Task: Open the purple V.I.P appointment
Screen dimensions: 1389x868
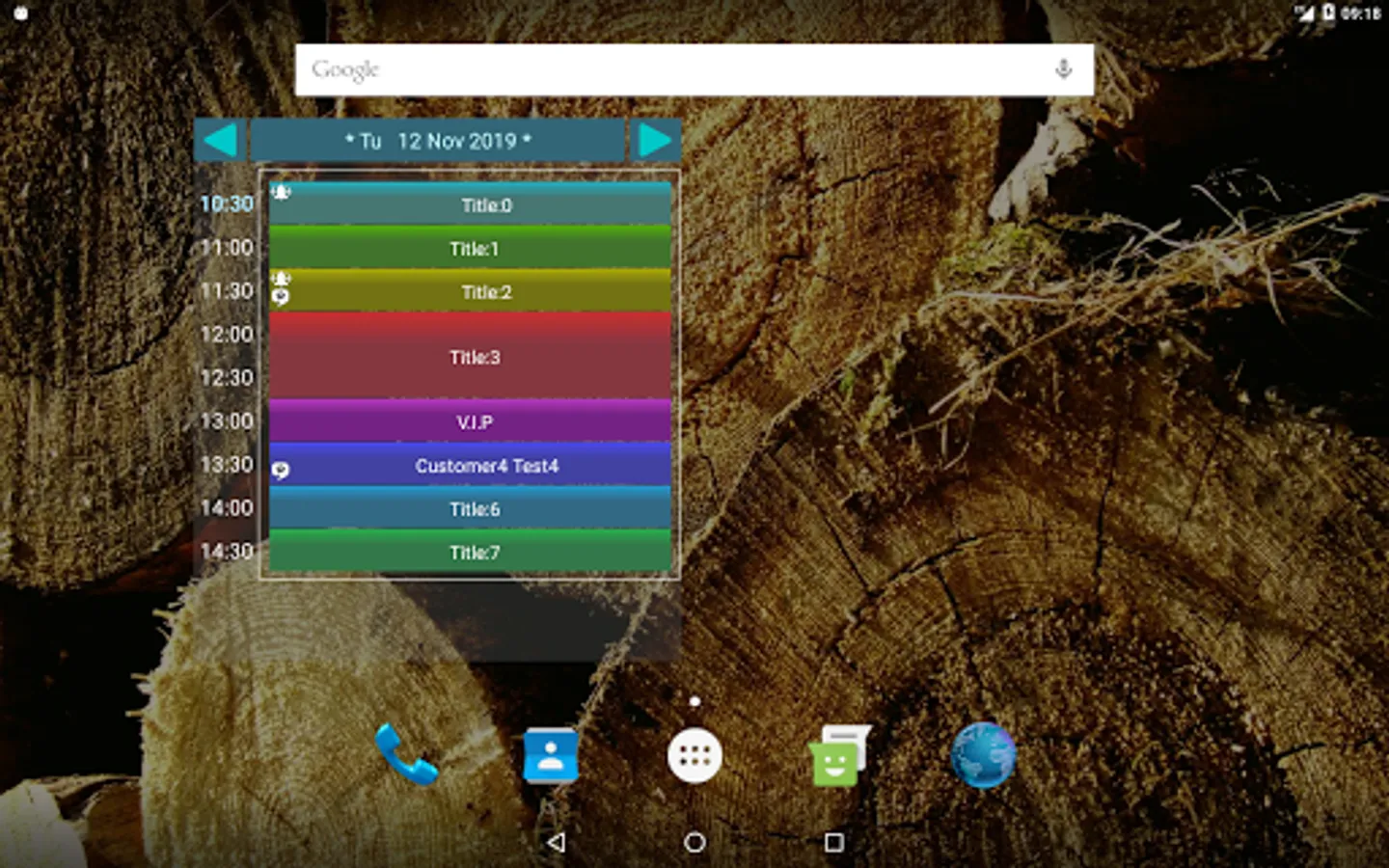Action: tap(471, 421)
